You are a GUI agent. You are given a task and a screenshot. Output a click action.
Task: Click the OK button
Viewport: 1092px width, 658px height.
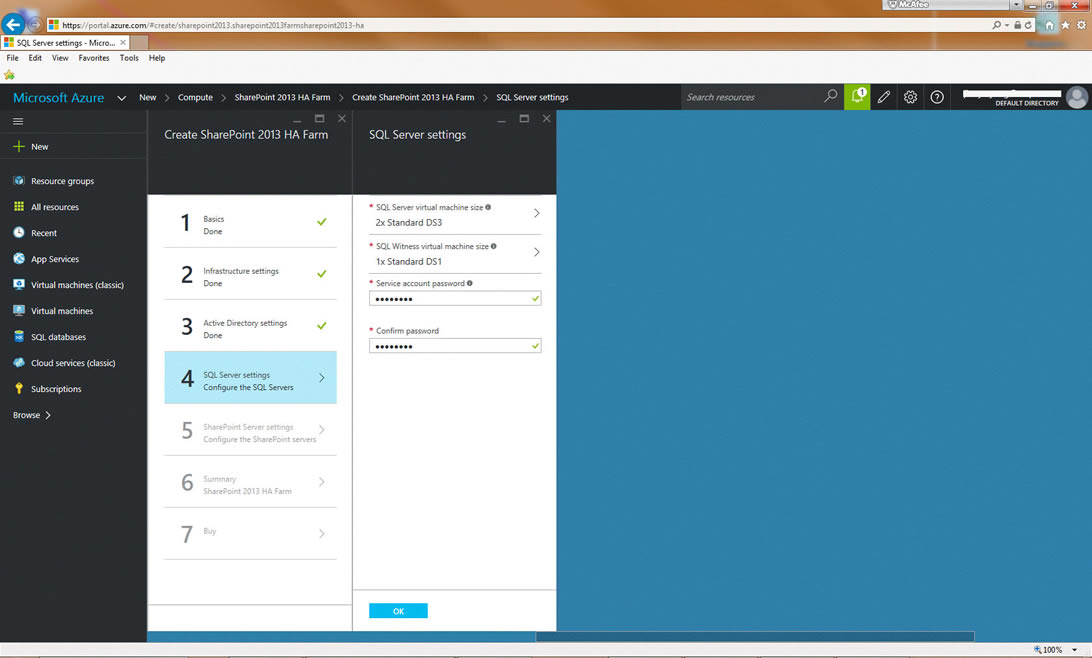pyautogui.click(x=398, y=611)
